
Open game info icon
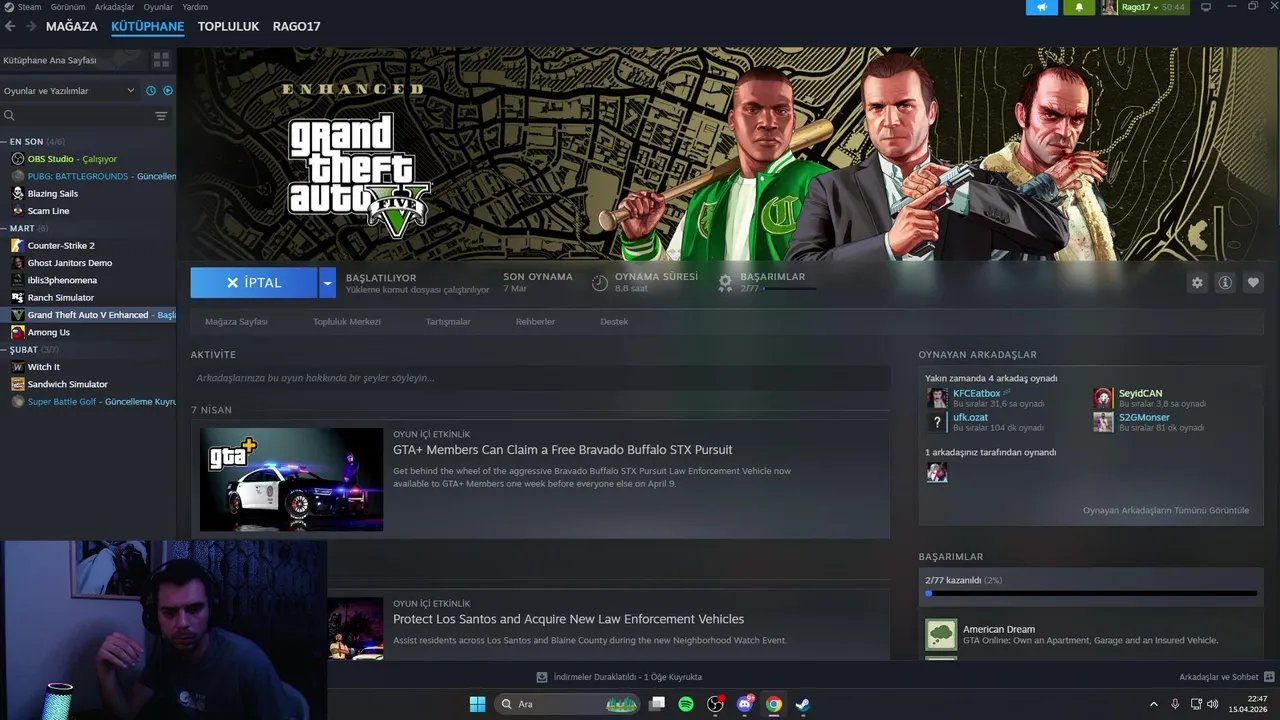click(x=1225, y=283)
